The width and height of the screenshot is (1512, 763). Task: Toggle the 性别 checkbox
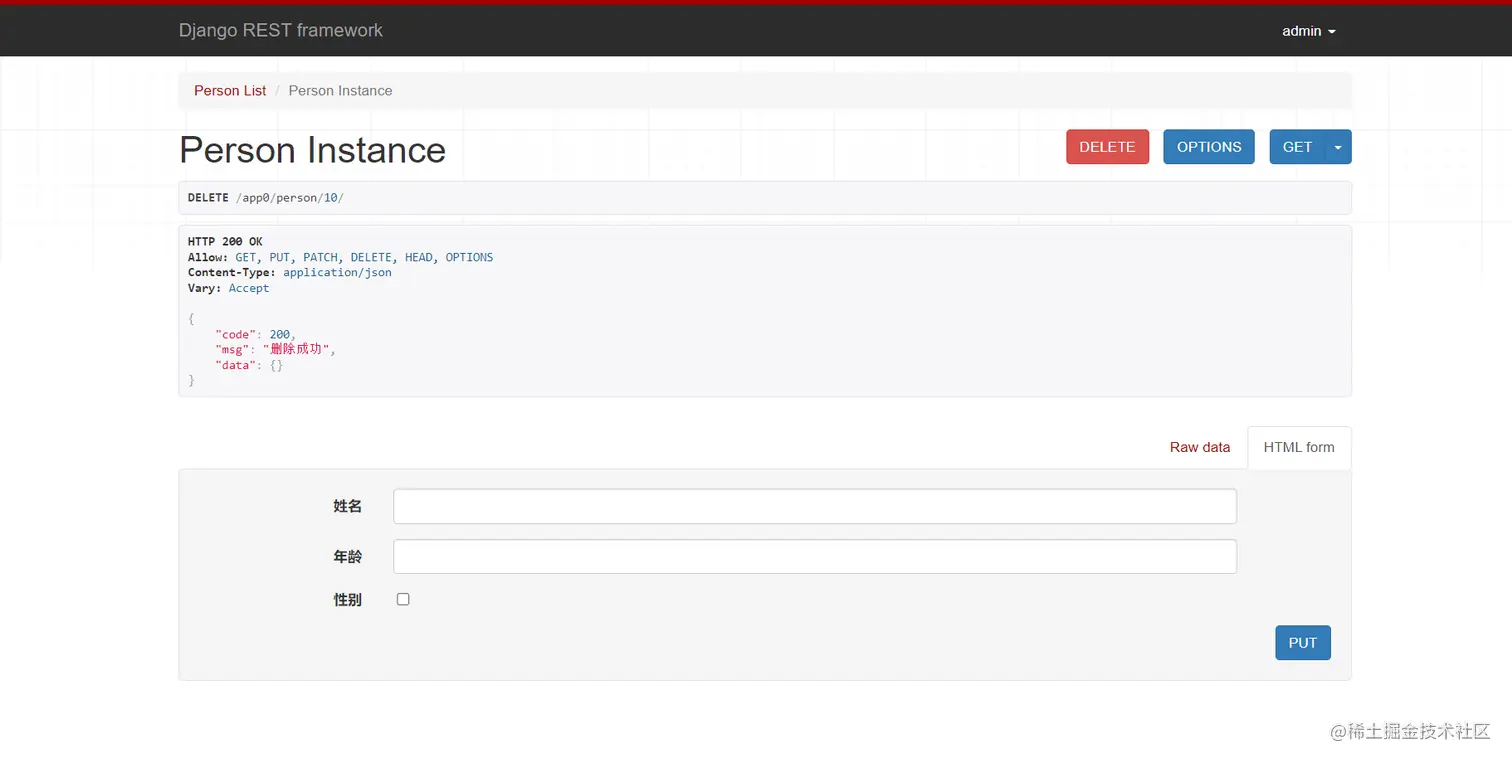point(403,599)
